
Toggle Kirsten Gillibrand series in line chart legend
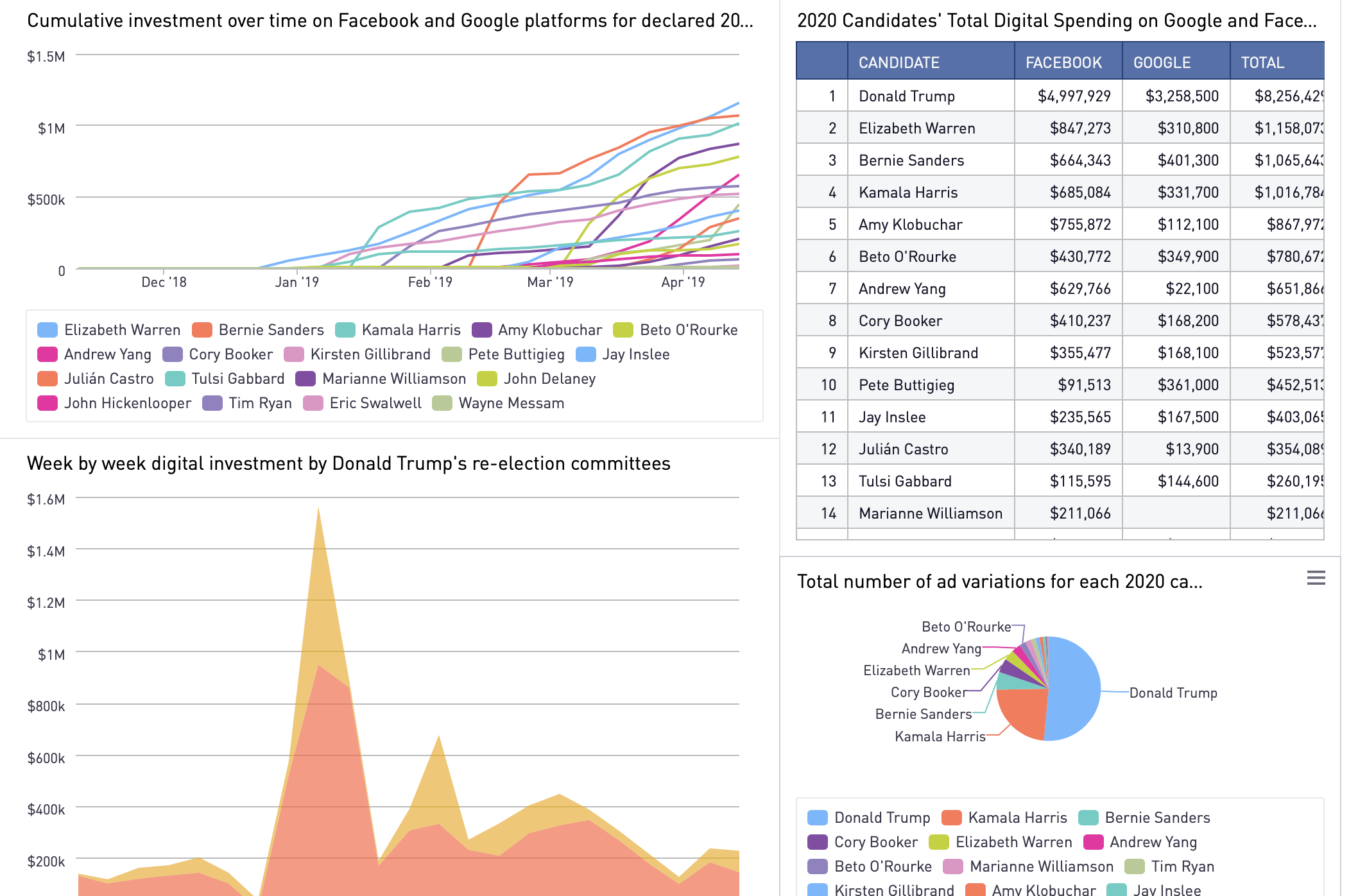point(357,354)
